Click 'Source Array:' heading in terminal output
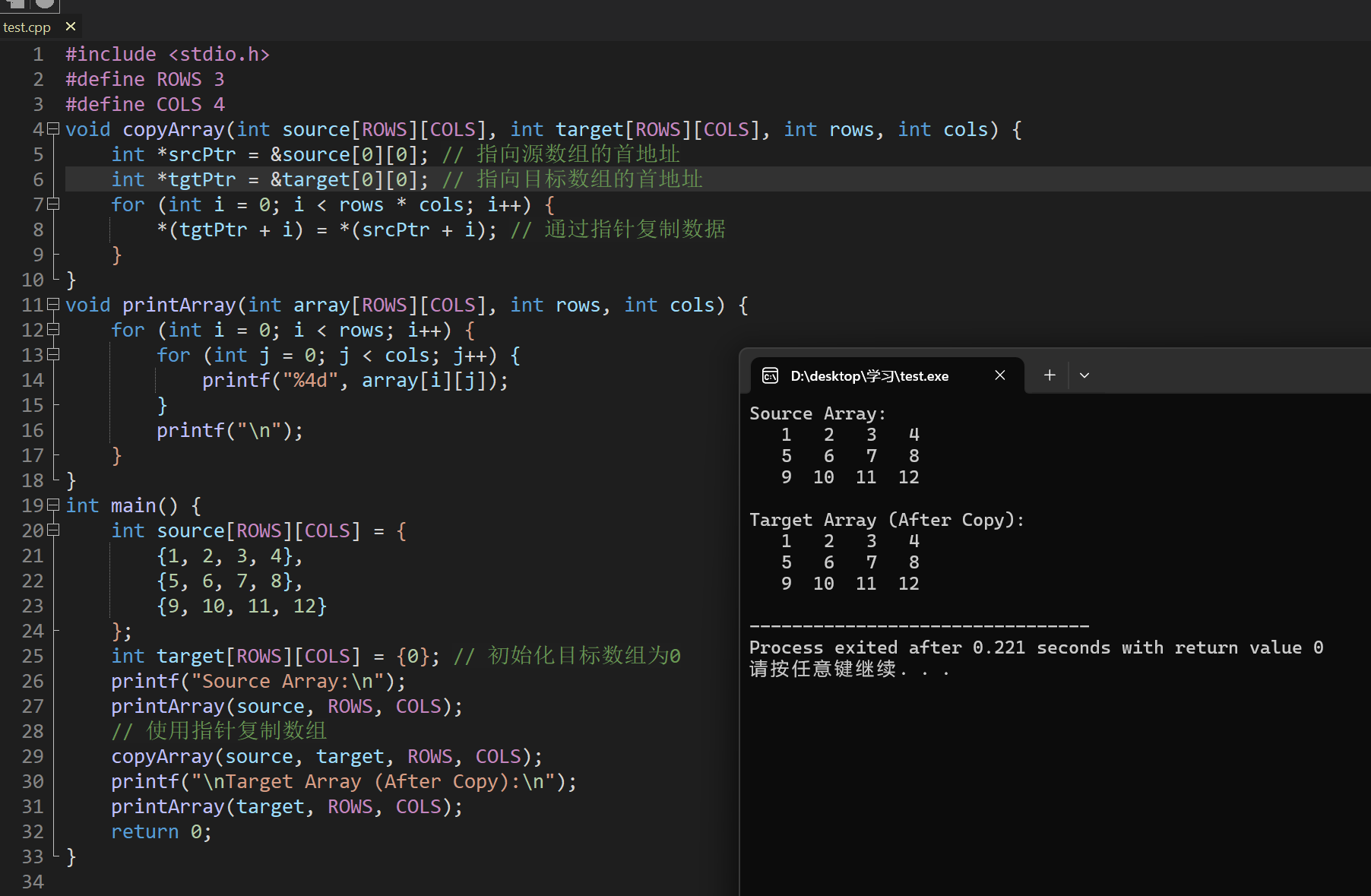This screenshot has height=896, width=1371. point(818,413)
